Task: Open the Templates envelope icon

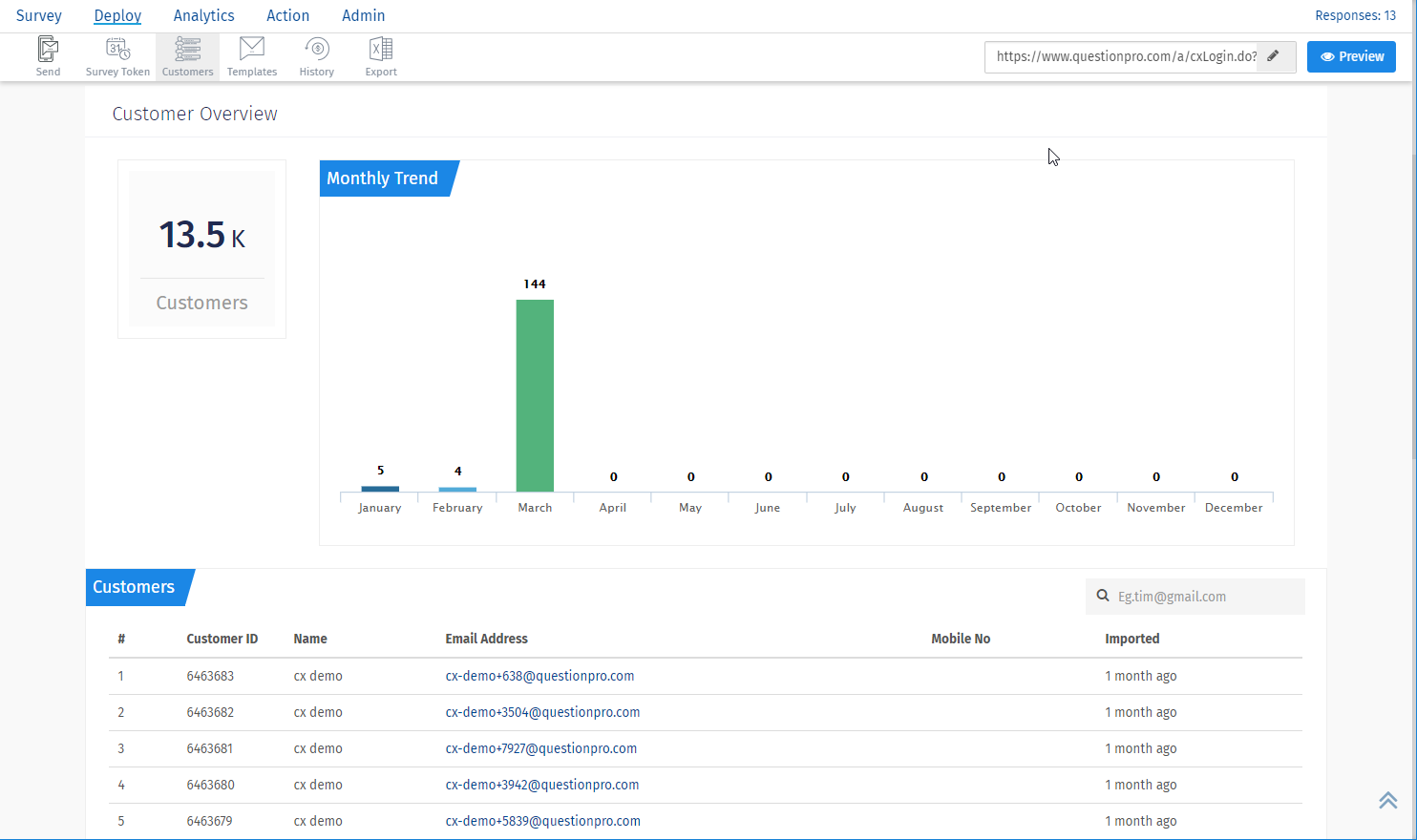Action: coord(252,50)
